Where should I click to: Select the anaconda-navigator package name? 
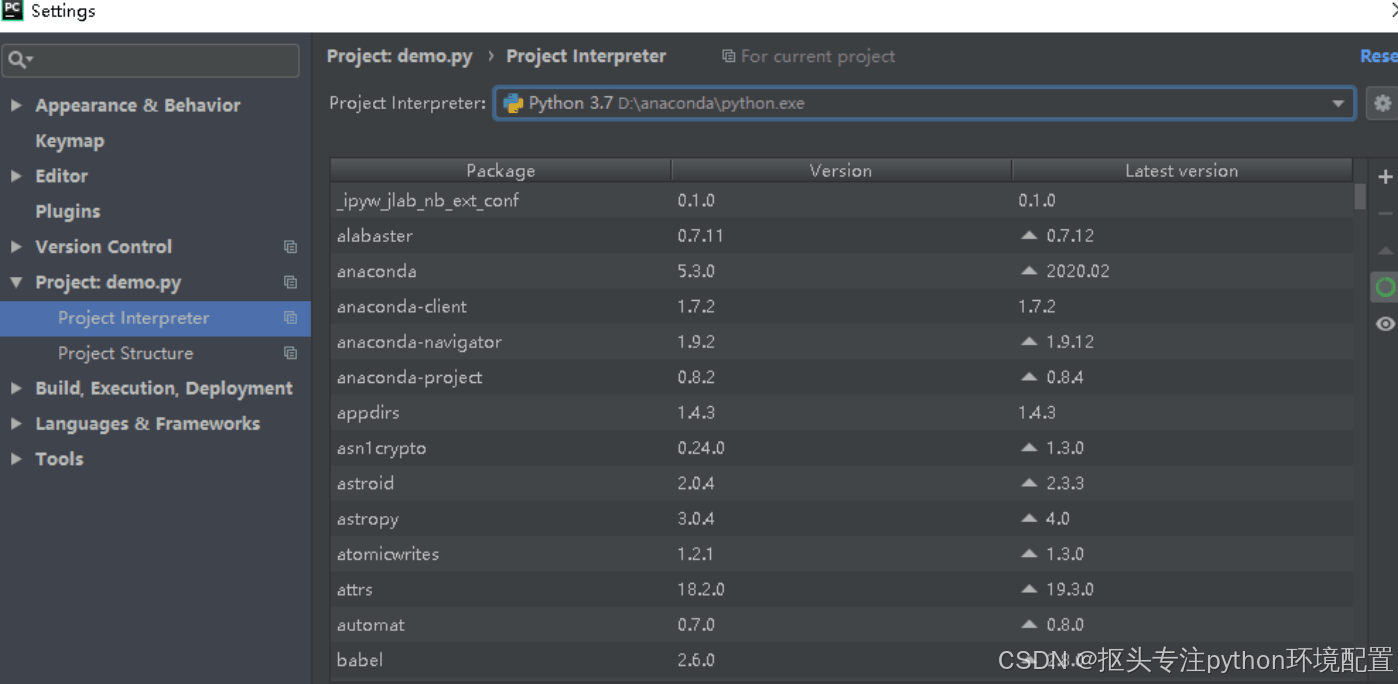click(420, 342)
